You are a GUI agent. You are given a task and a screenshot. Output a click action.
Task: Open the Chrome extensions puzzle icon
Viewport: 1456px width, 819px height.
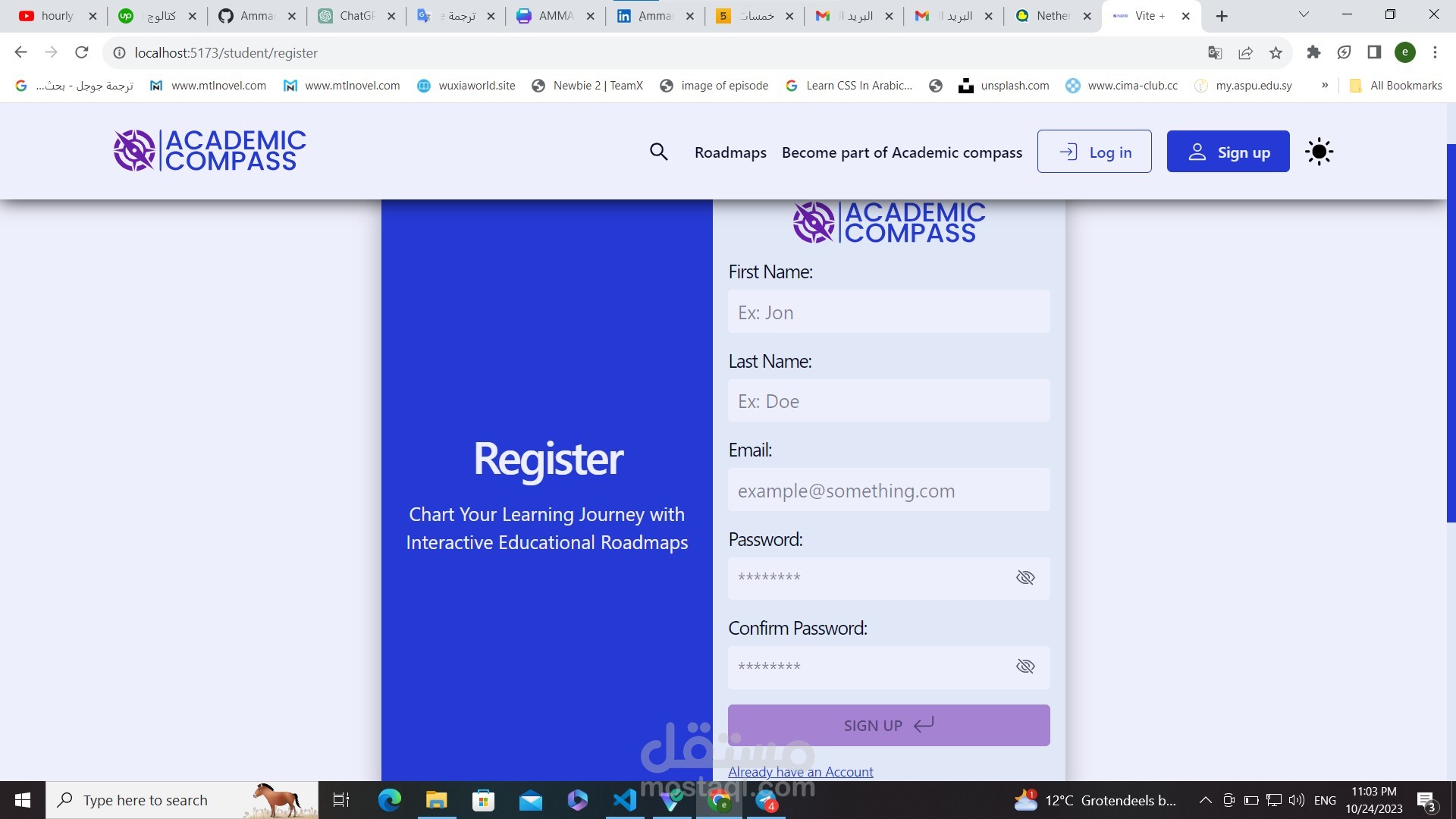pos(1313,52)
